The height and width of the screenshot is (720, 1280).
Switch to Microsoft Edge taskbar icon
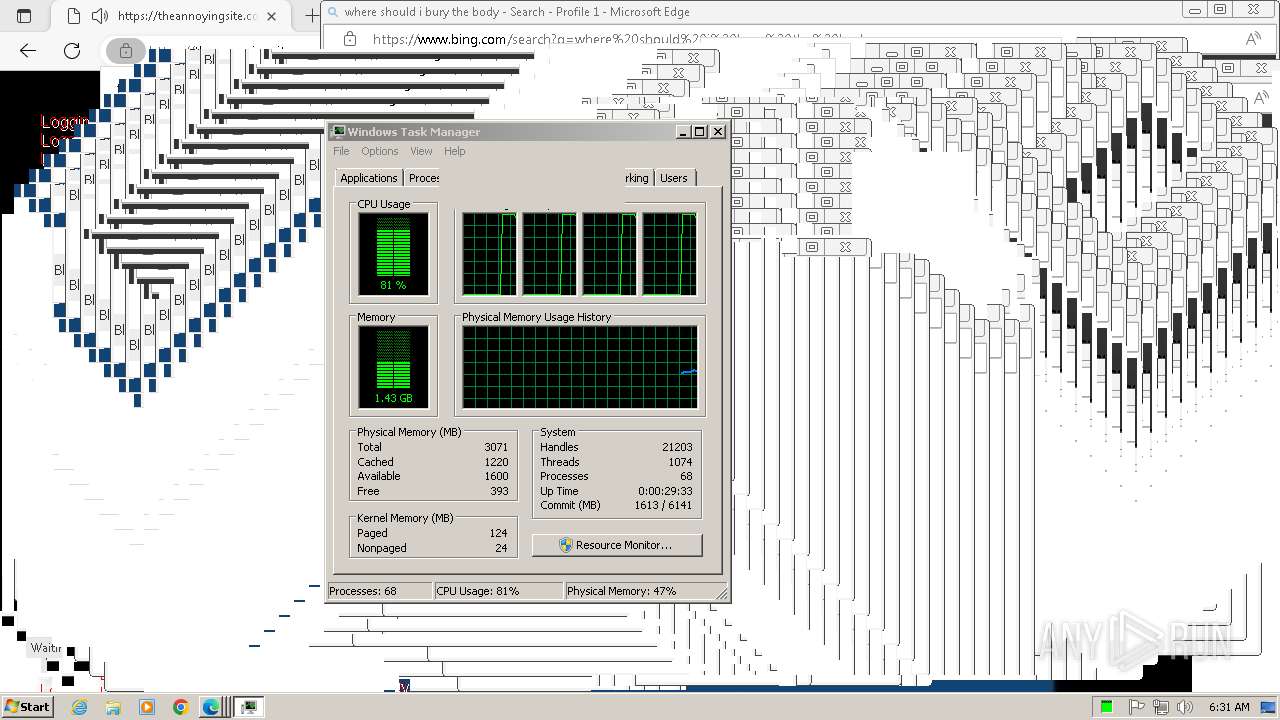point(213,707)
